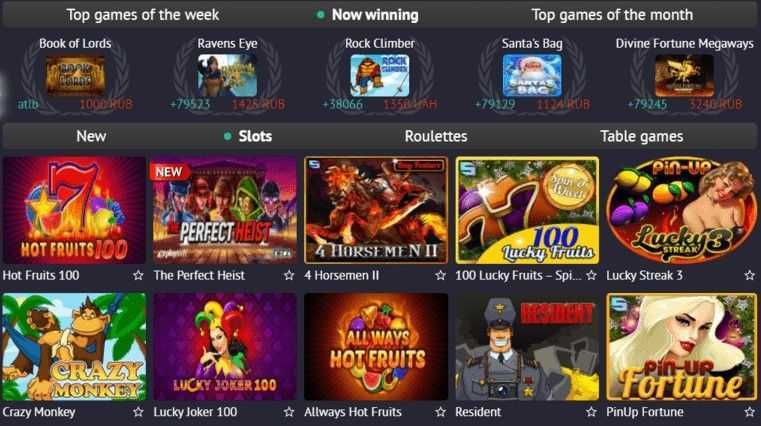Toggle the star next to The Perfect Heist
The width and height of the screenshot is (761, 426).
pyautogui.click(x=289, y=276)
